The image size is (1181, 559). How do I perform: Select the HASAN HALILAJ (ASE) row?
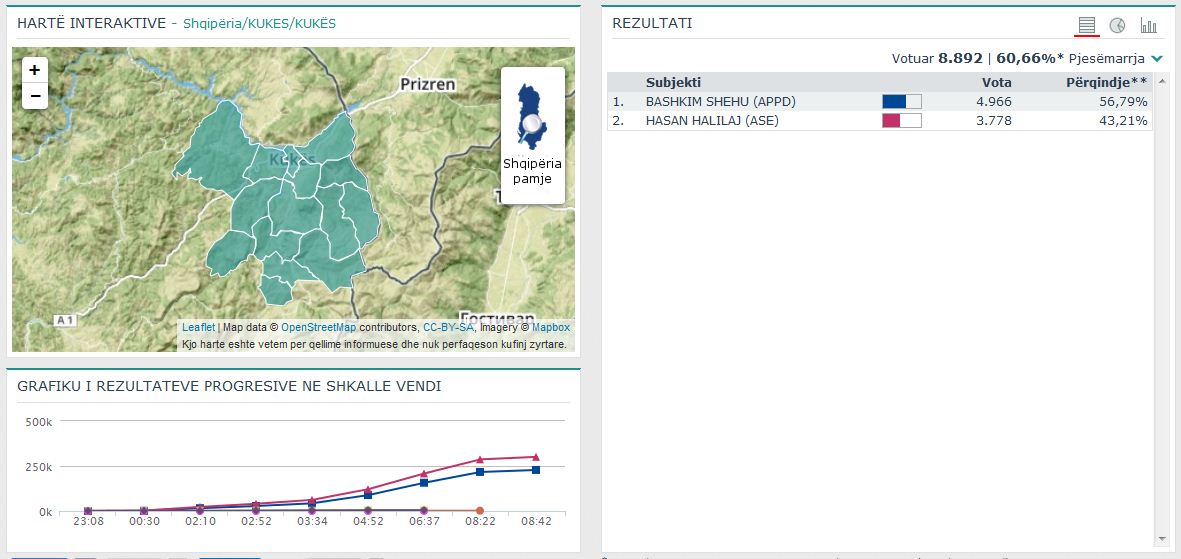click(x=712, y=121)
